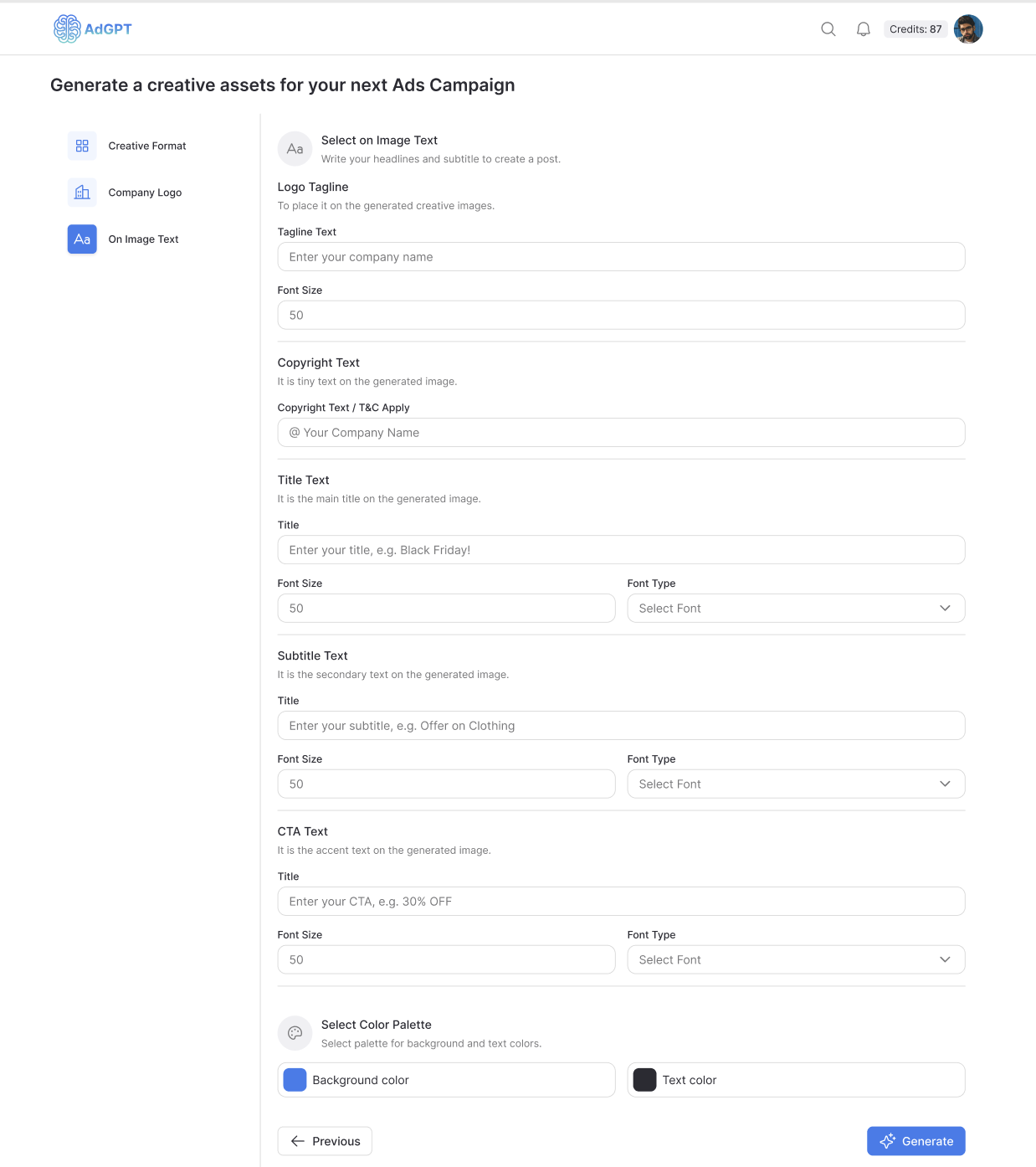Pick the blue Background color swatch

click(295, 1080)
